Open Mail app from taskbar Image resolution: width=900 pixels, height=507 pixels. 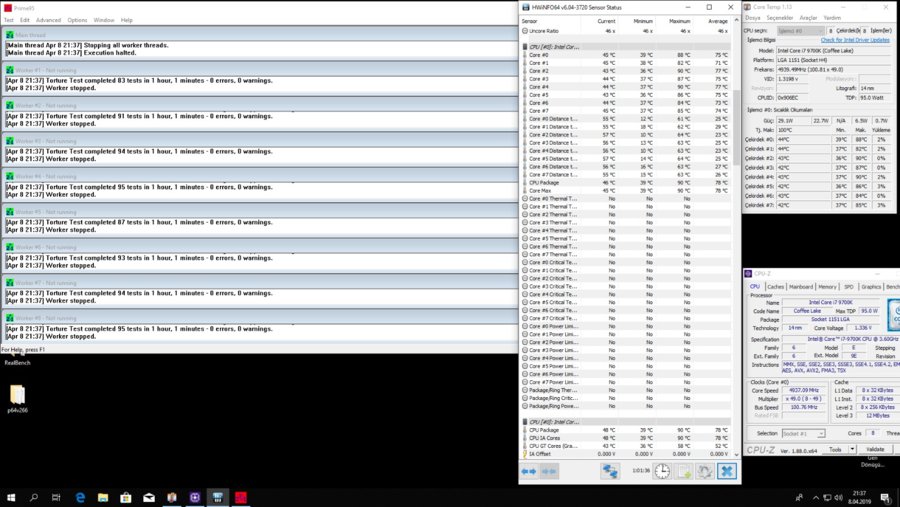pyautogui.click(x=149, y=497)
